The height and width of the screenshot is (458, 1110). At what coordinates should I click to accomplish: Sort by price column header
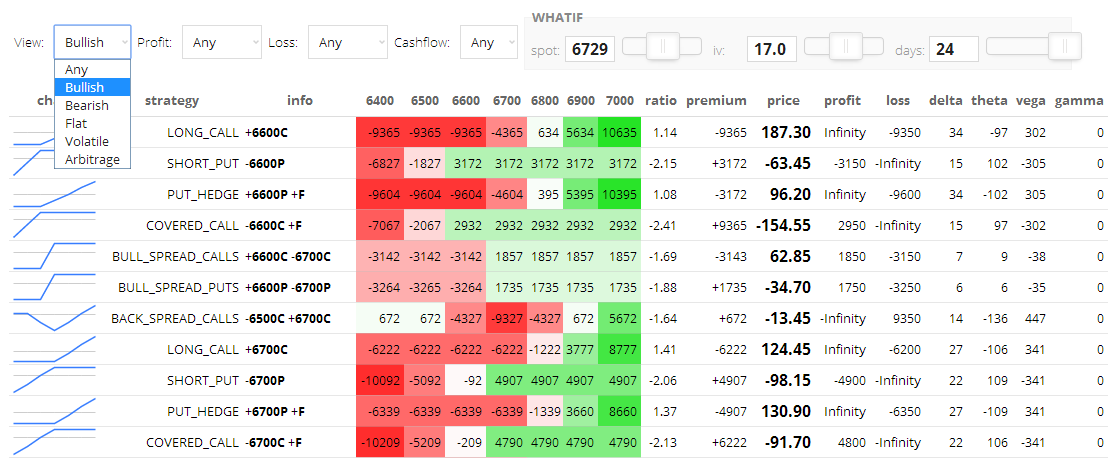(784, 101)
